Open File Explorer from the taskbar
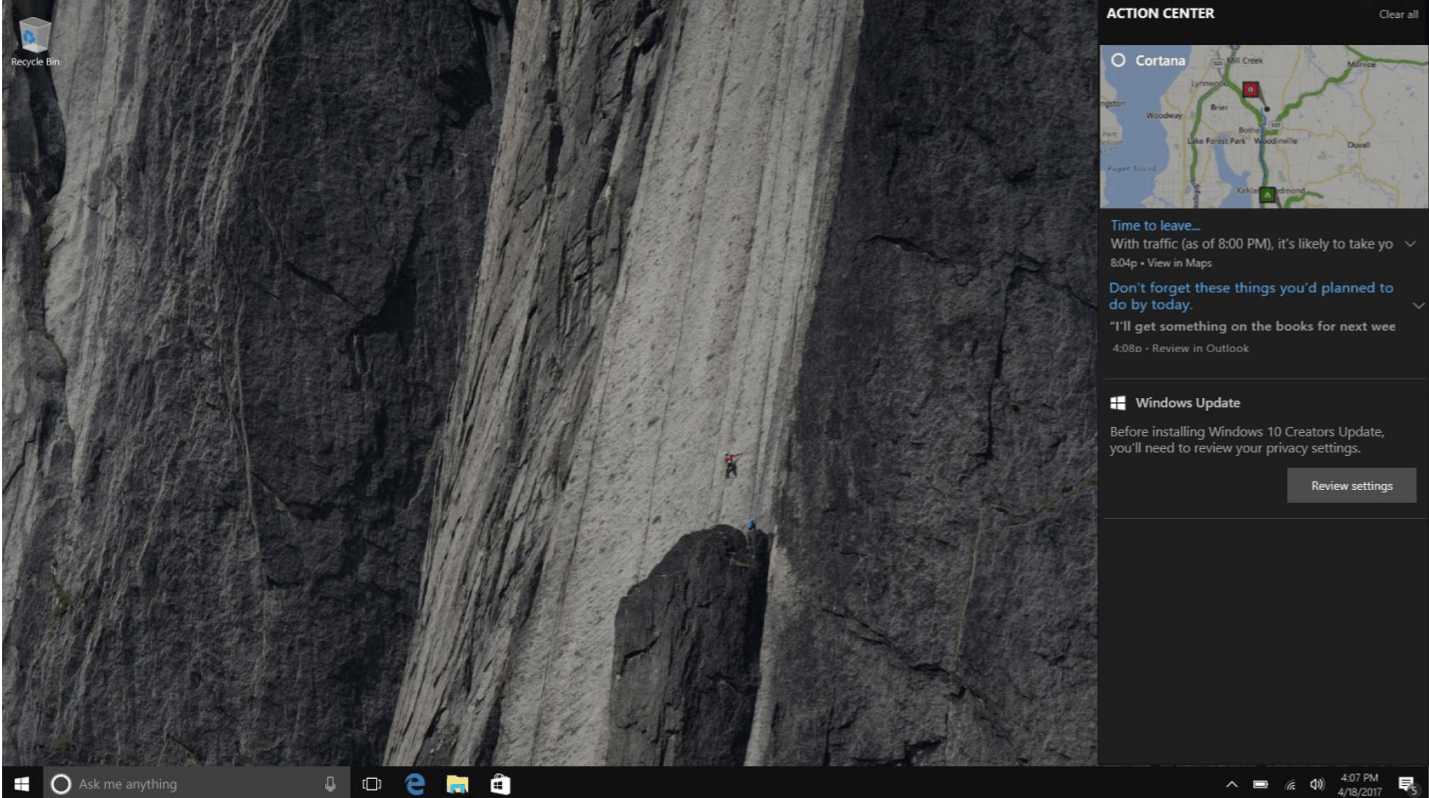The width and height of the screenshot is (1429, 798). 458,785
